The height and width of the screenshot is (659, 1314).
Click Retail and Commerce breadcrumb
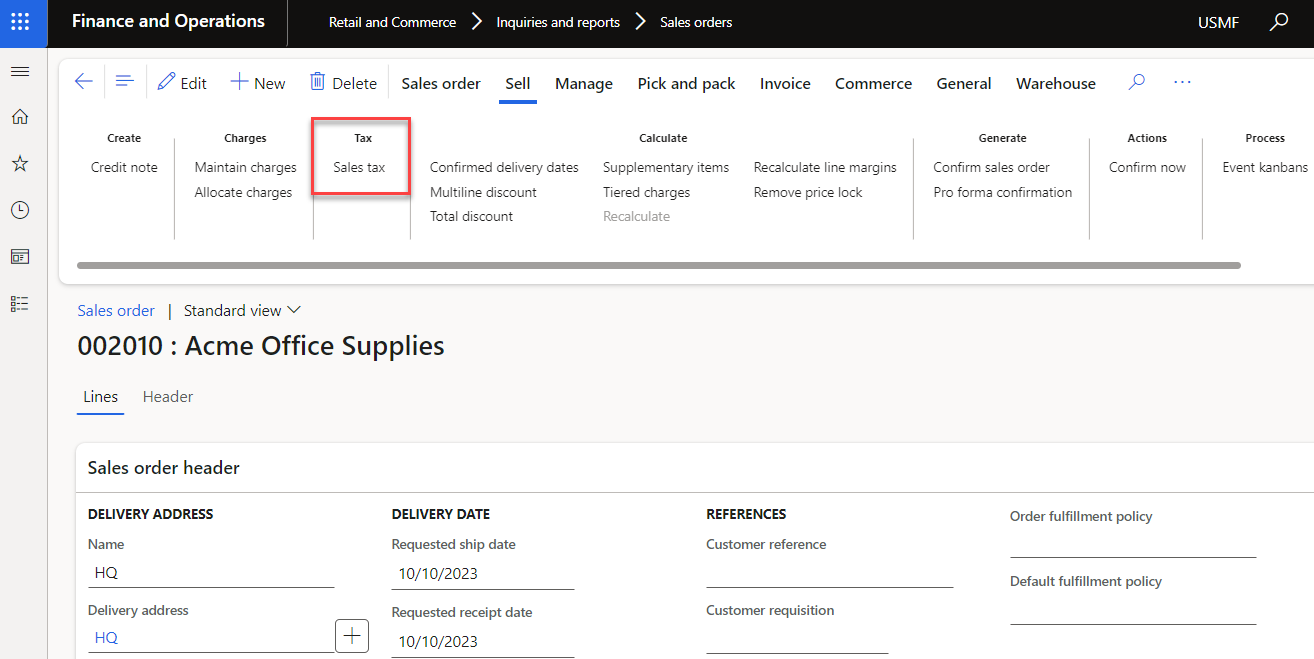pyautogui.click(x=392, y=22)
